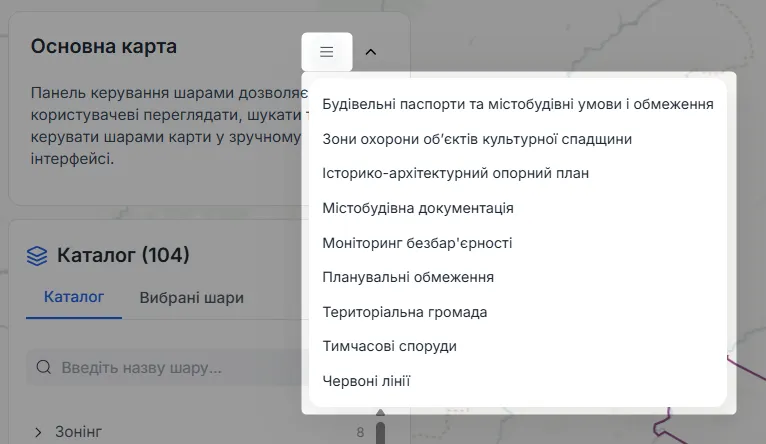766x444 pixels.
Task: Select Будівельні паспорти та містобудівні умови і обмеження
Action: pyautogui.click(x=518, y=104)
